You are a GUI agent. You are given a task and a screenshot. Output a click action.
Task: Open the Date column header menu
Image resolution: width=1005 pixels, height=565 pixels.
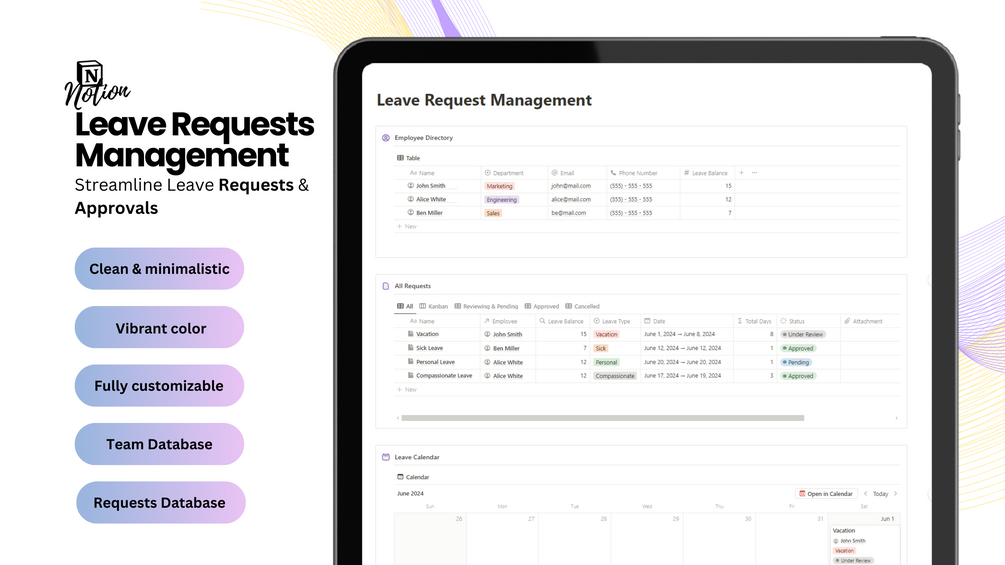654,322
